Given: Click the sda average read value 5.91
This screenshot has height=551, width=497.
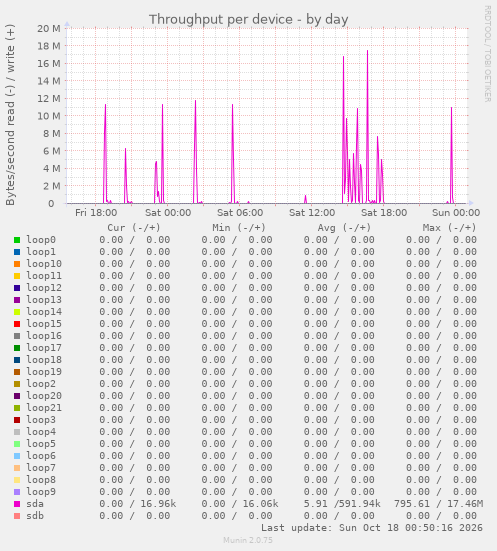Looking at the screenshot, I should point(316,504).
